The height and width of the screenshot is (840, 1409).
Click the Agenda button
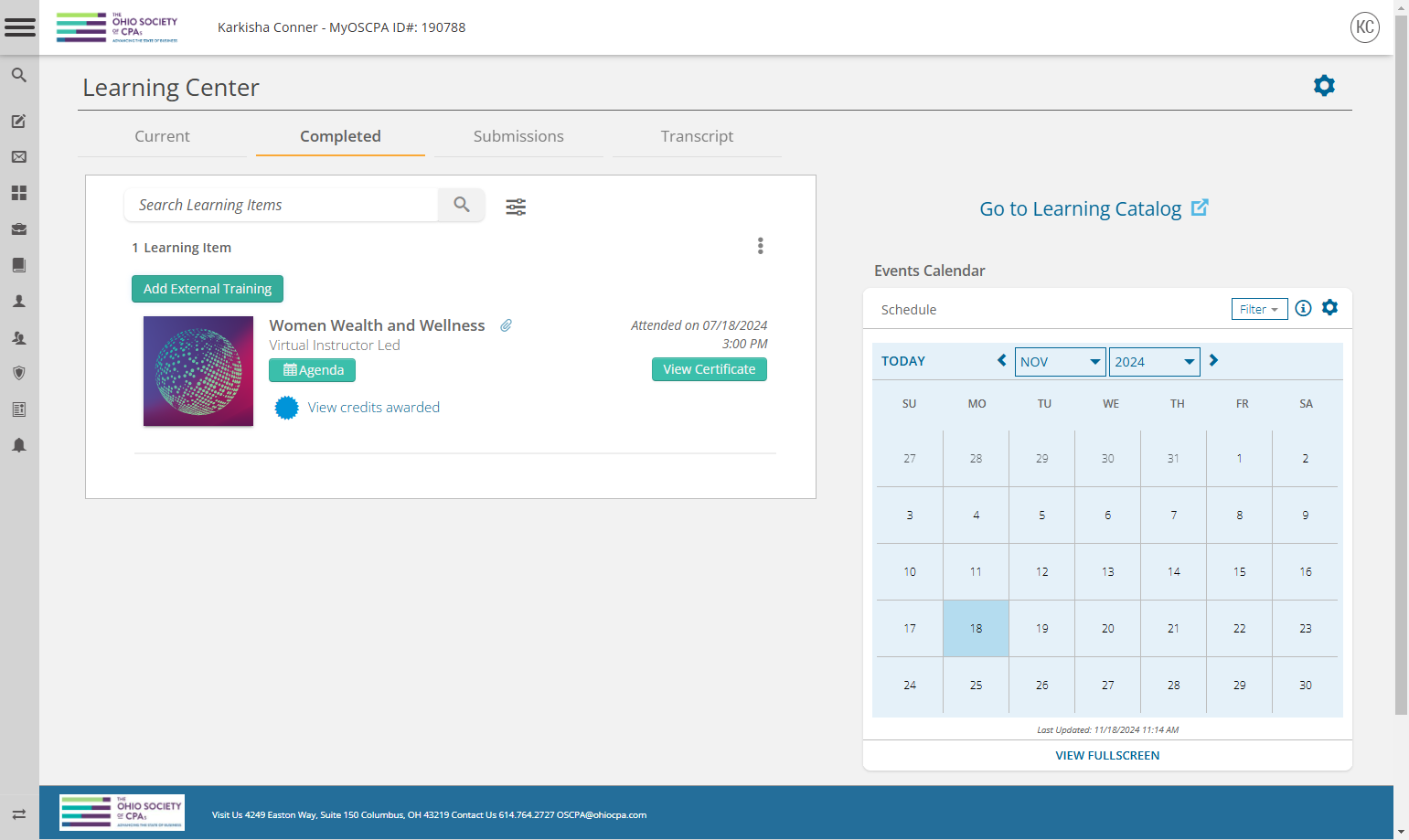click(x=313, y=370)
